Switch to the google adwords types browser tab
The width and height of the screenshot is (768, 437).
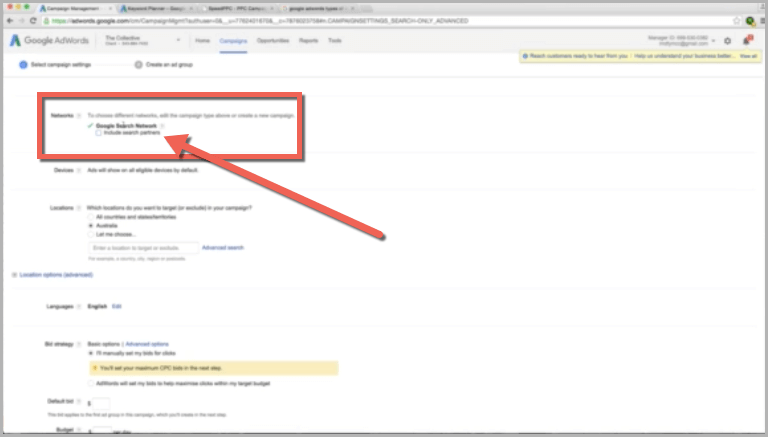[318, 9]
